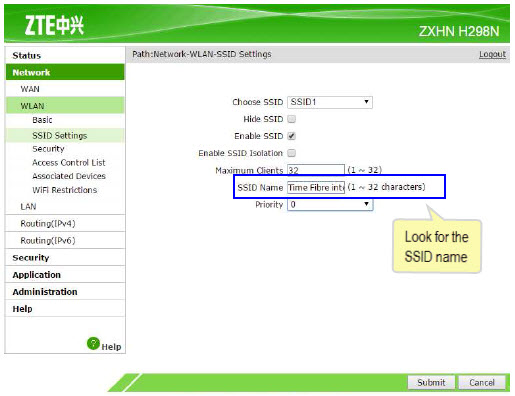Image resolution: width=515 pixels, height=396 pixels.
Task: Open the Choose SSID dropdown
Action: coord(330,102)
